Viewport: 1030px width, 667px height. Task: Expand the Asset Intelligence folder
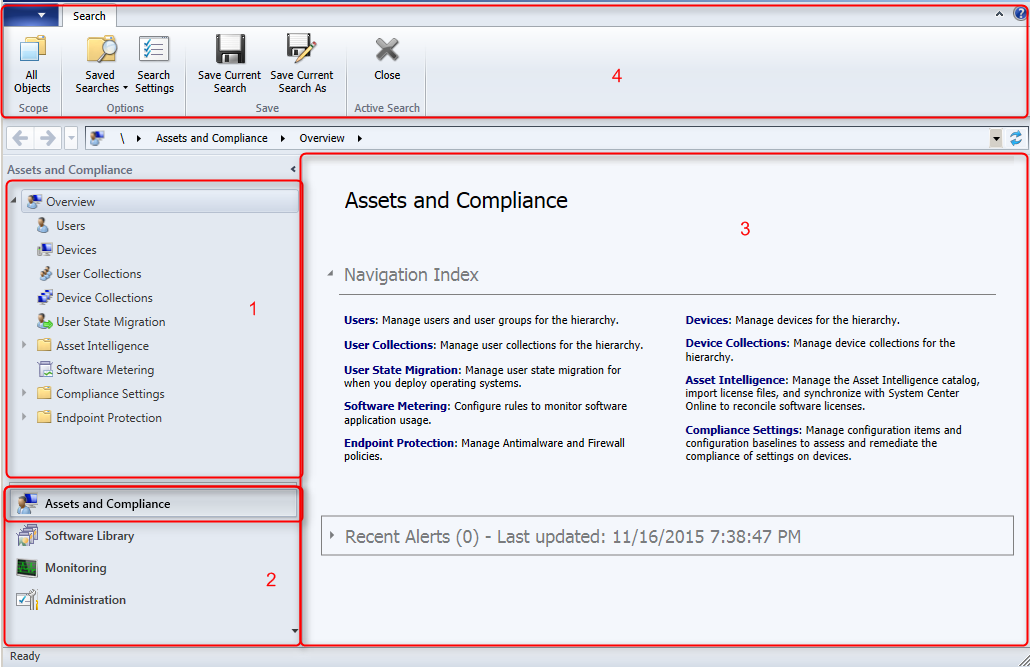tap(24, 345)
